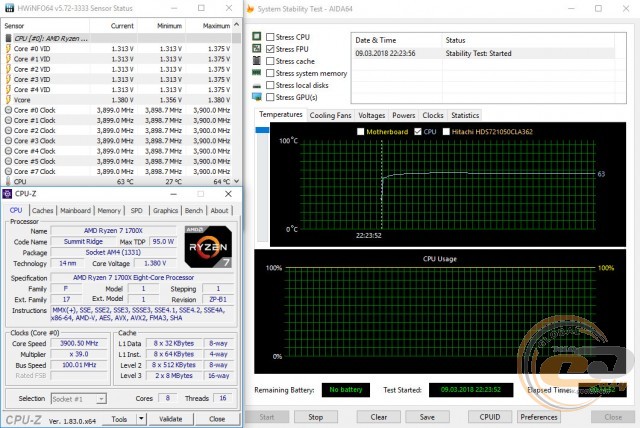Click the AIDA64 flame title icon
This screenshot has width=640, height=428.
(x=250, y=9)
